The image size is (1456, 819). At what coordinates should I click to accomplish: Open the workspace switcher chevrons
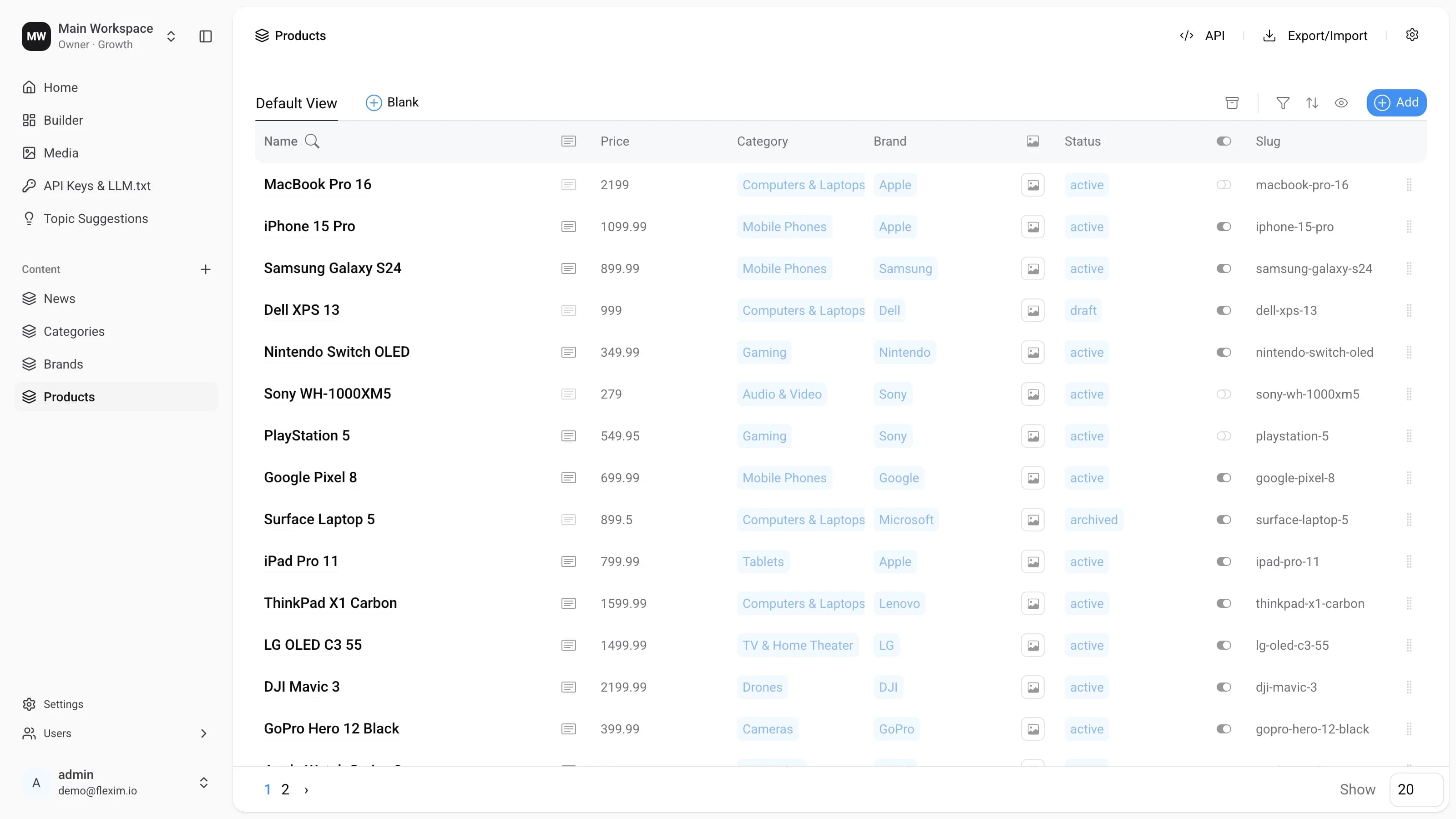point(171,36)
